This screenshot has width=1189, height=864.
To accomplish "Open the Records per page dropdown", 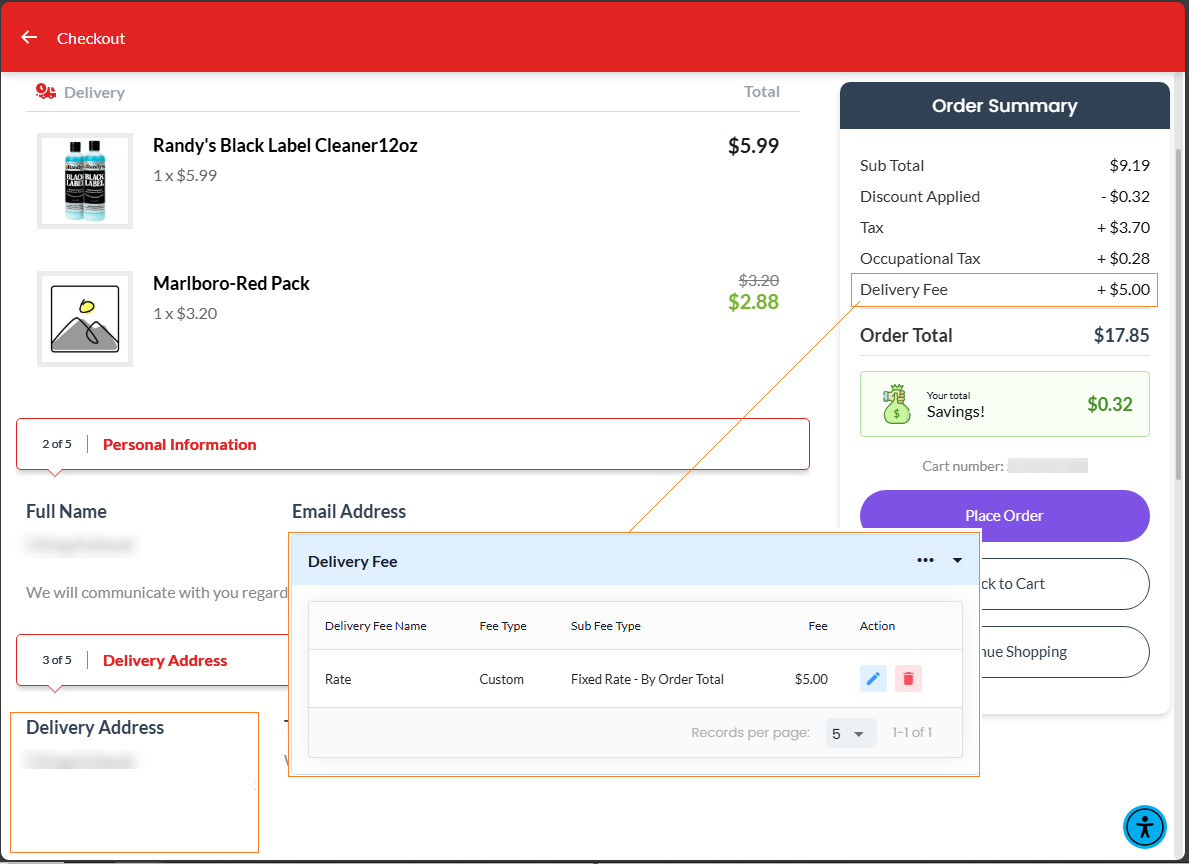I will point(850,733).
